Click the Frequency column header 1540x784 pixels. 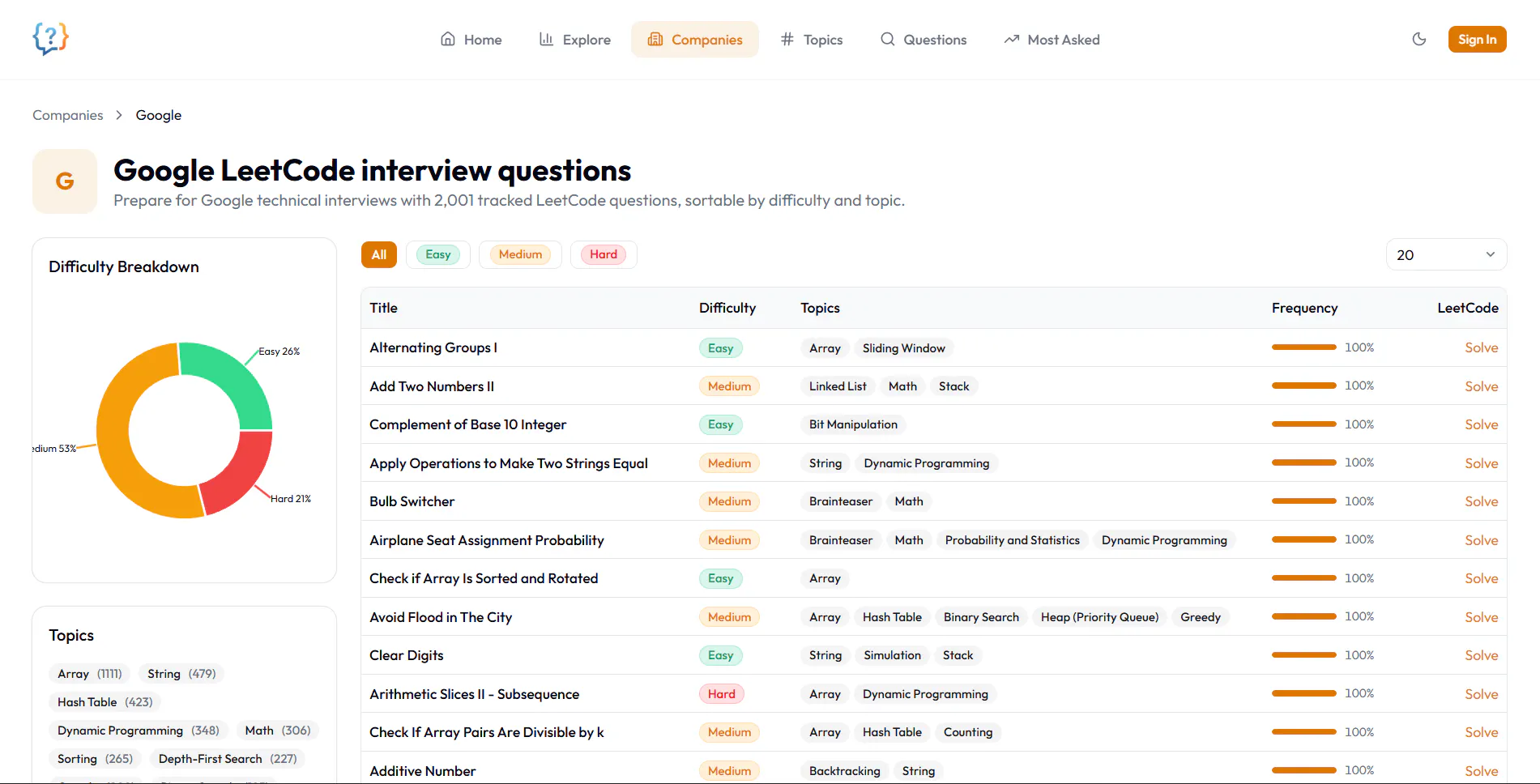[x=1304, y=308]
